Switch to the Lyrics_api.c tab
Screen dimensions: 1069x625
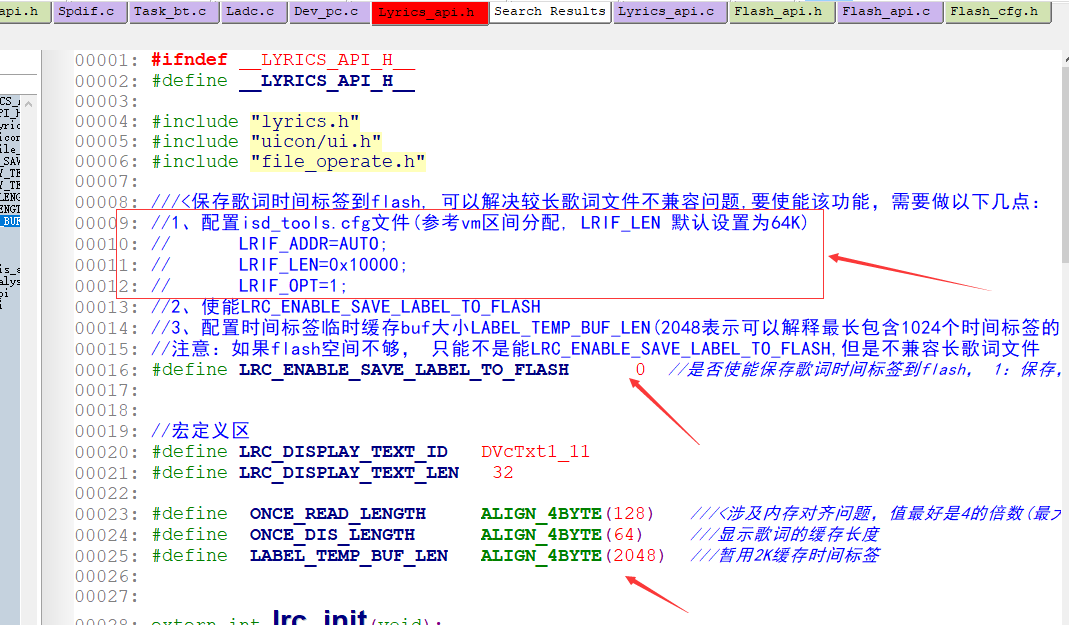point(670,12)
